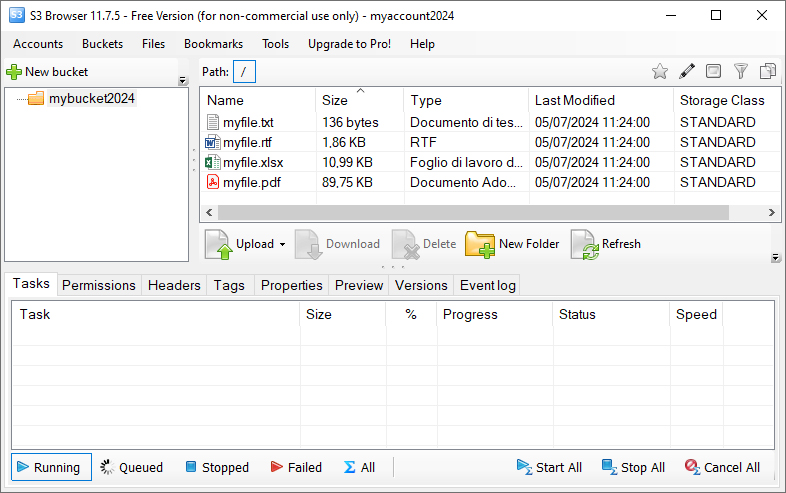Open the Accounts menu
Screen dimensions: 786x493
click(38, 44)
